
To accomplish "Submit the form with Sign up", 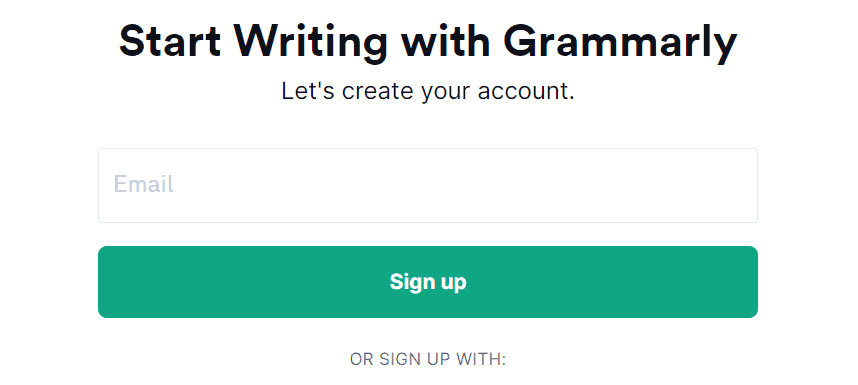I will tap(428, 282).
